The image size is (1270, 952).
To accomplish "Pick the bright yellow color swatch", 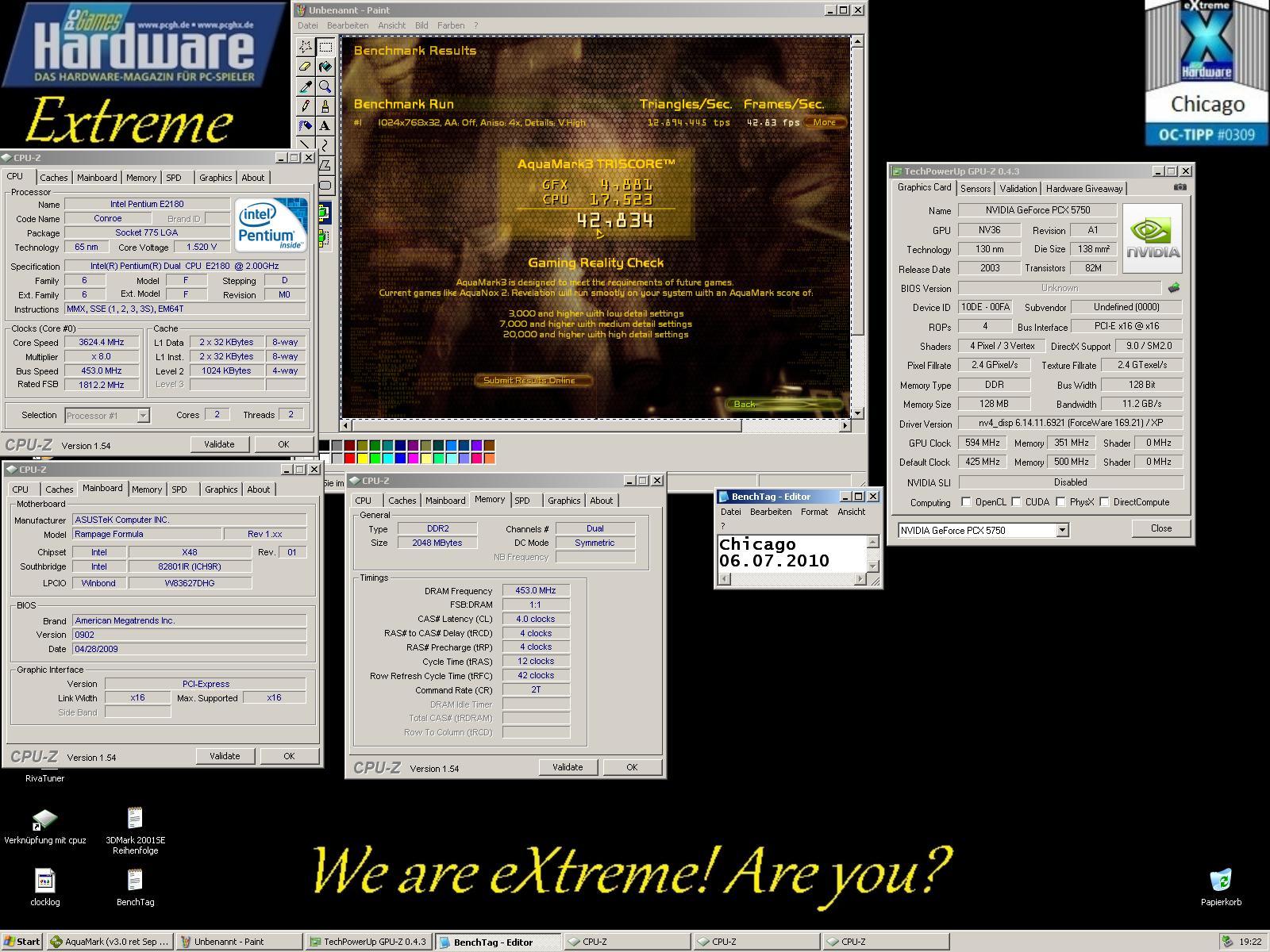I will (362, 458).
